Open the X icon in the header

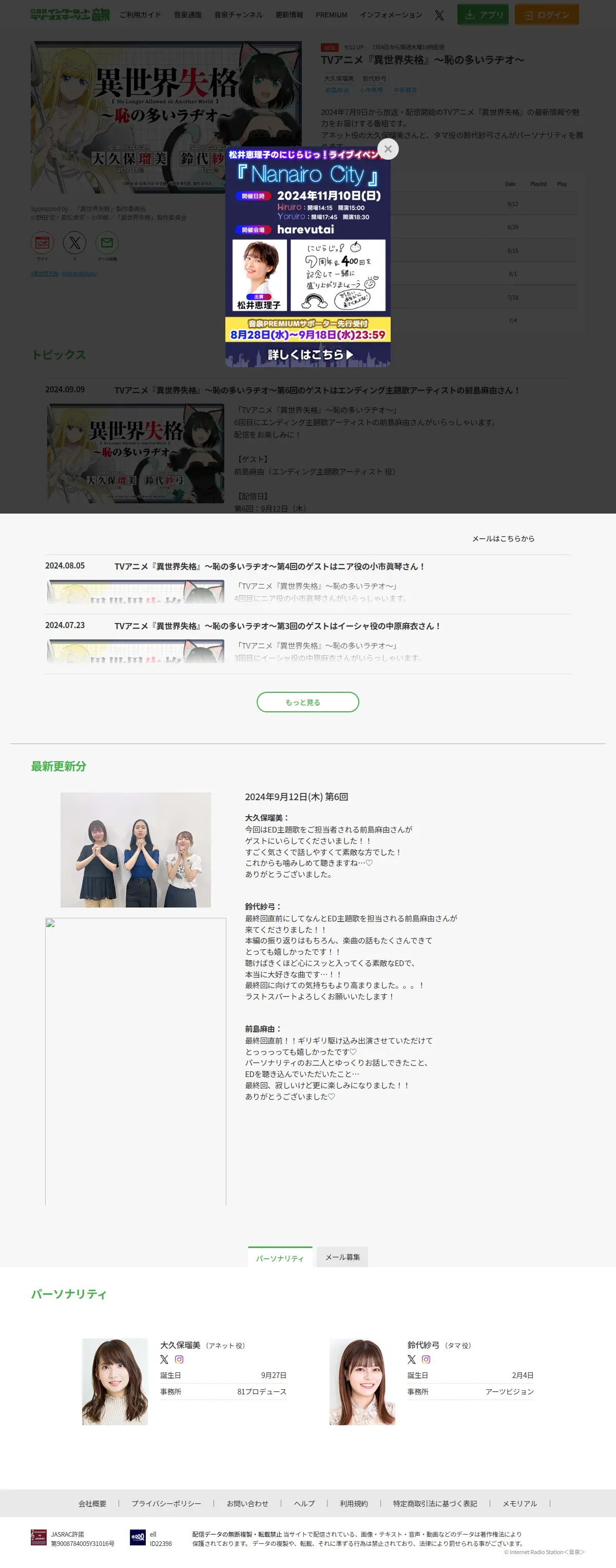click(439, 15)
